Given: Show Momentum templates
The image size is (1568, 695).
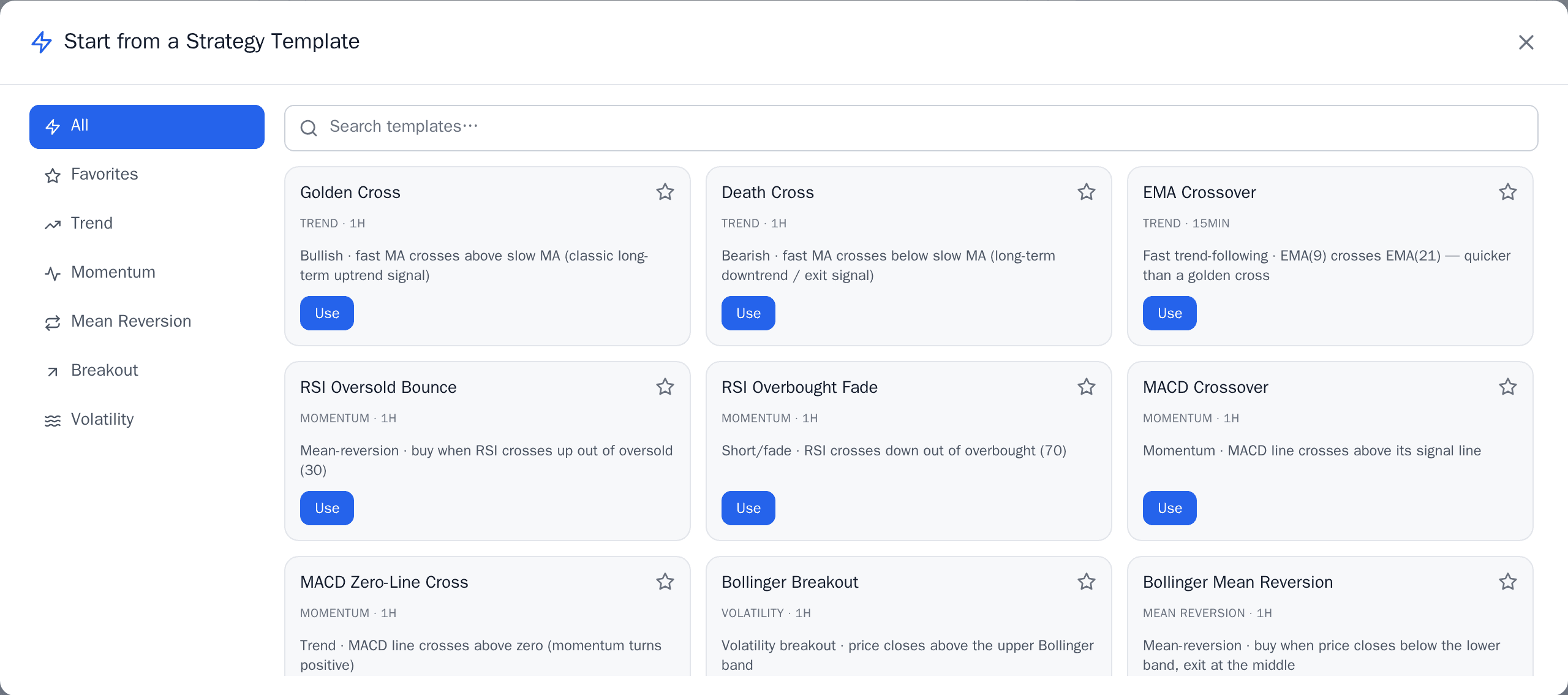Looking at the screenshot, I should [147, 273].
